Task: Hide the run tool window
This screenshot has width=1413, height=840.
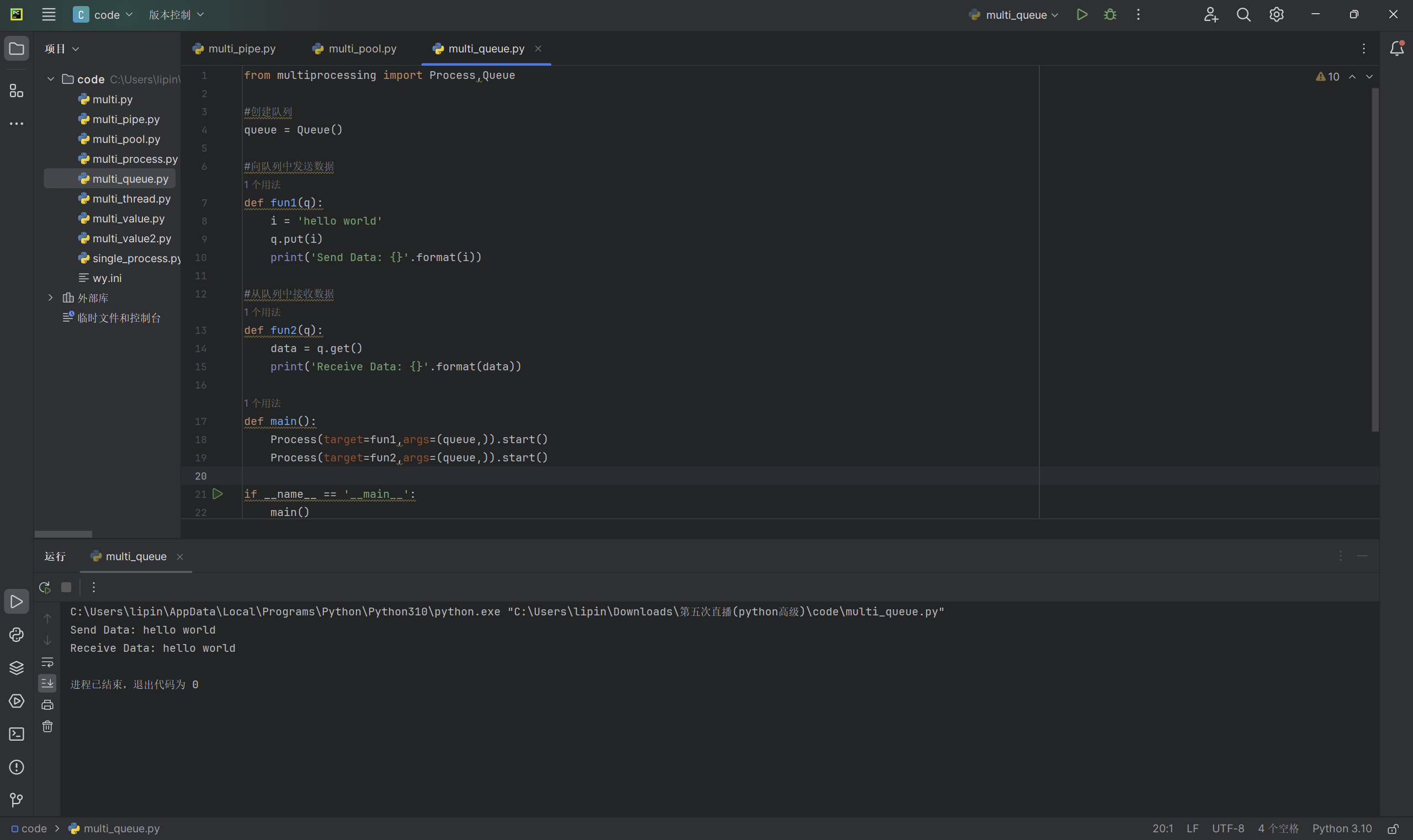Action: (1362, 556)
